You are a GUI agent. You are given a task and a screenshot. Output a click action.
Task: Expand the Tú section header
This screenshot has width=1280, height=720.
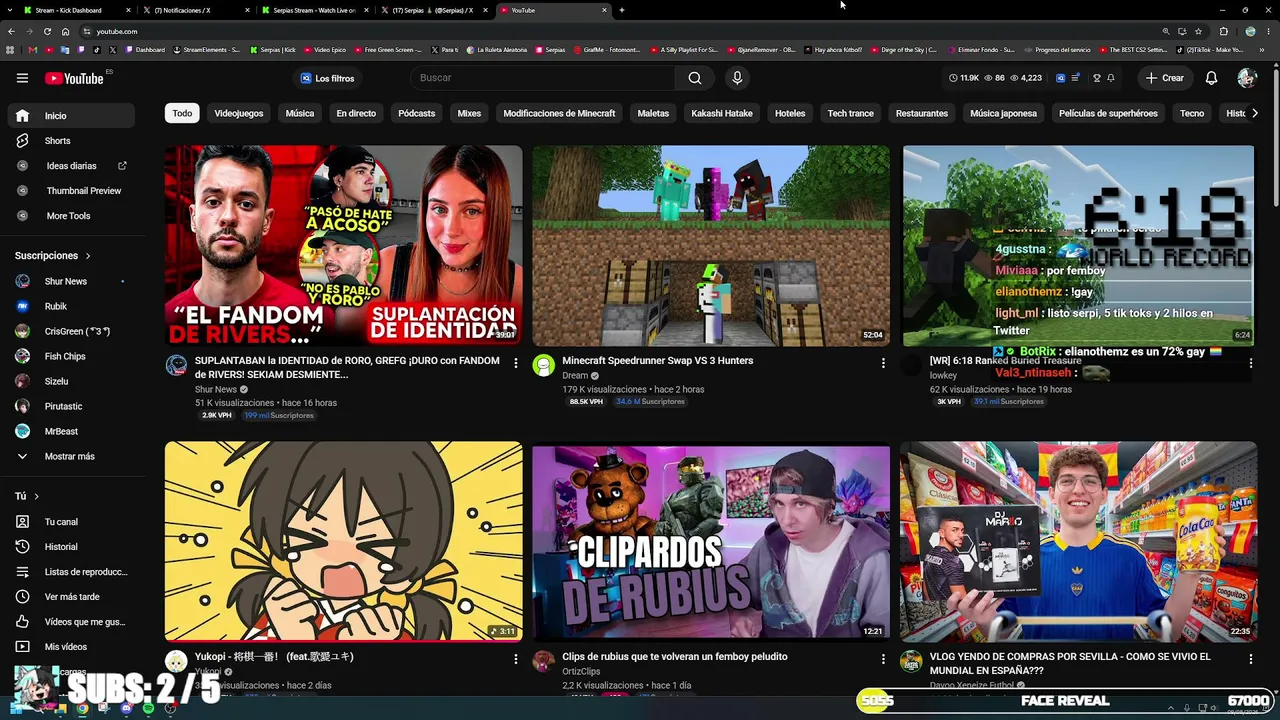(27, 496)
